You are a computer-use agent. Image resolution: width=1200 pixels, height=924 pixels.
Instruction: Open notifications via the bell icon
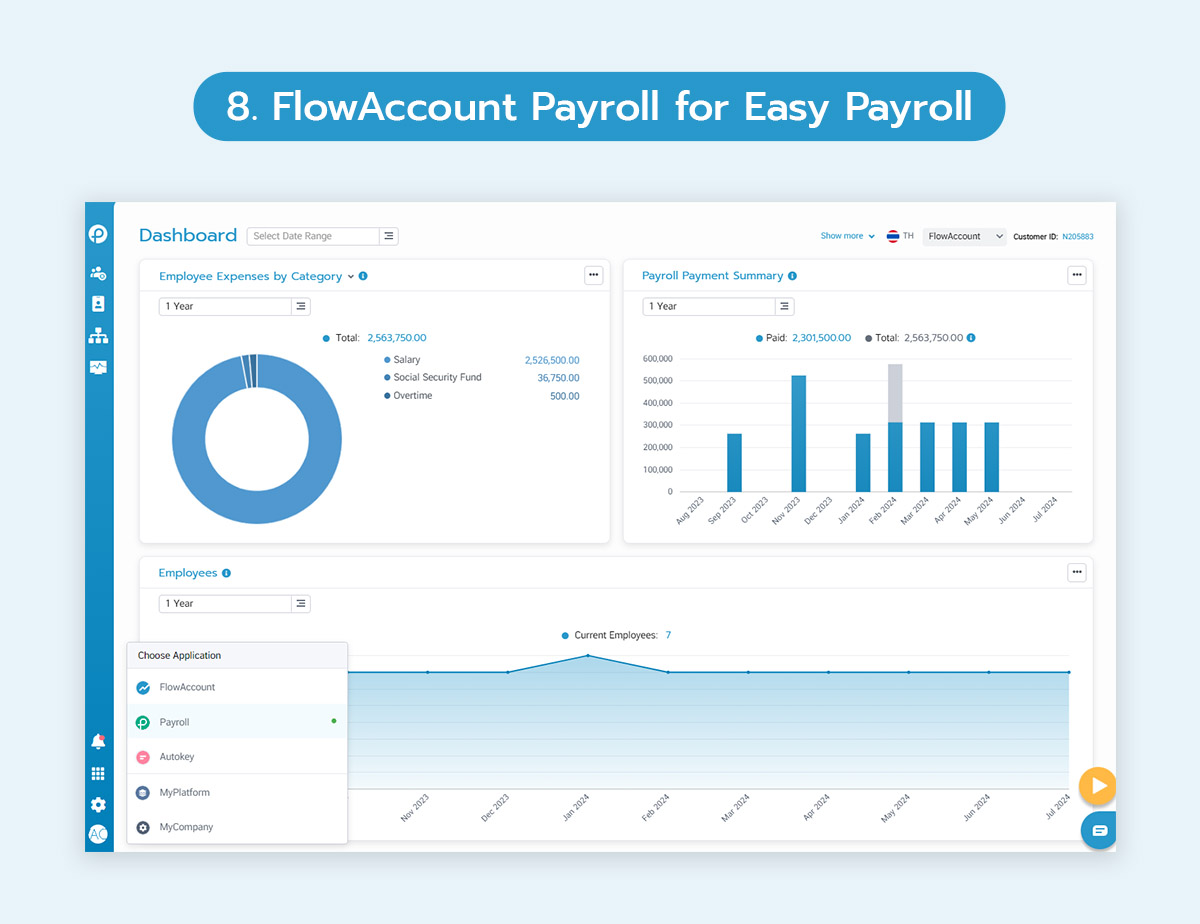(x=98, y=741)
